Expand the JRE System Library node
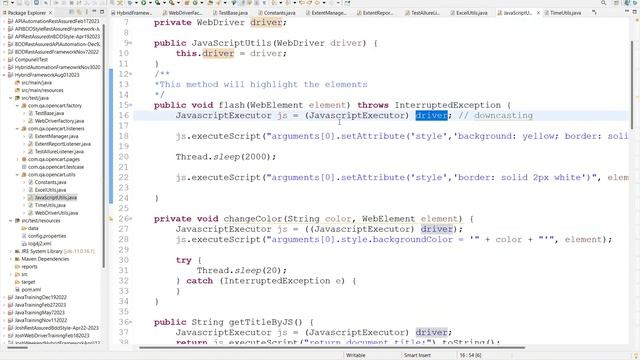The image size is (640, 360). pyautogui.click(x=11, y=251)
